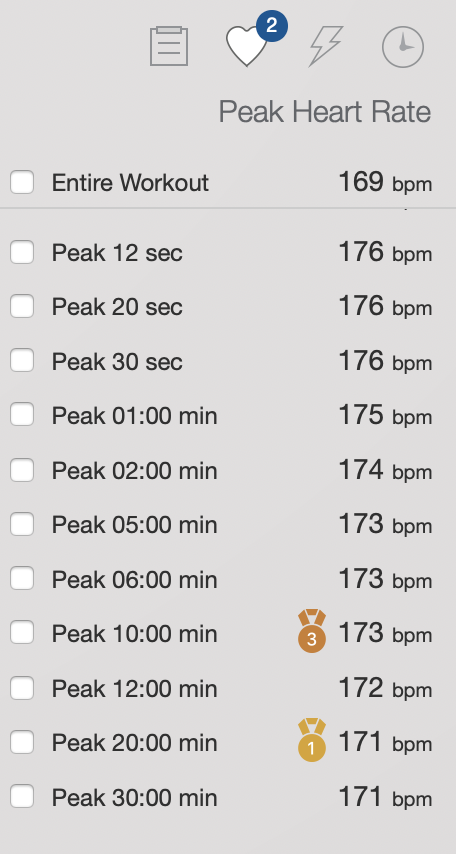
Task: Toggle the Peak 30 sec checkbox
Action: (x=22, y=361)
